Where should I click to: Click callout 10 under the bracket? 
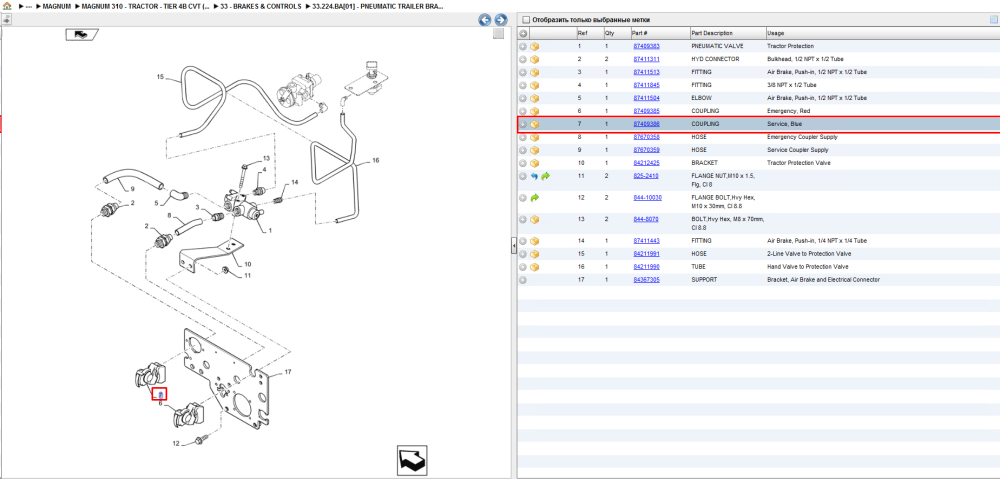[x=247, y=264]
